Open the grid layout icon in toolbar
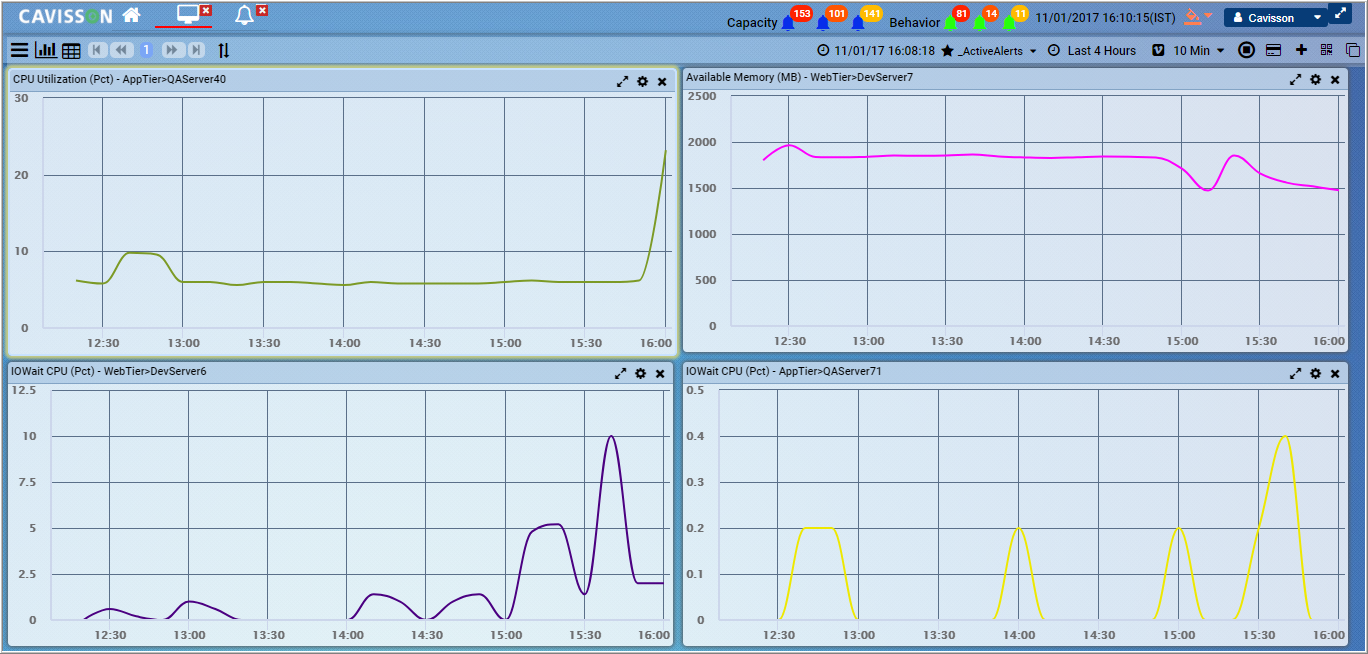1368x654 pixels. click(1327, 50)
